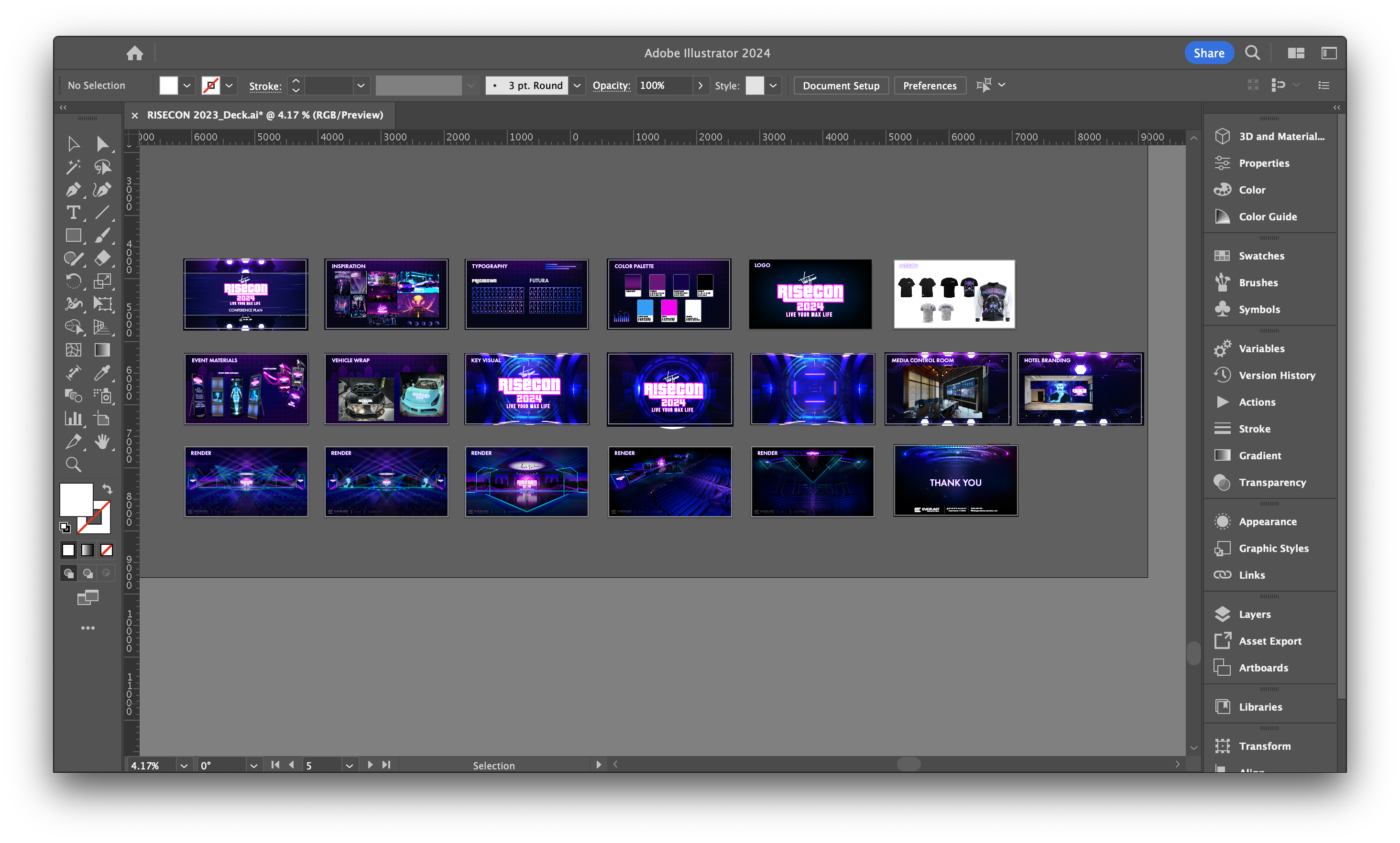Select the Selection tool arrow
This screenshot has width=1400, height=843.
click(73, 144)
